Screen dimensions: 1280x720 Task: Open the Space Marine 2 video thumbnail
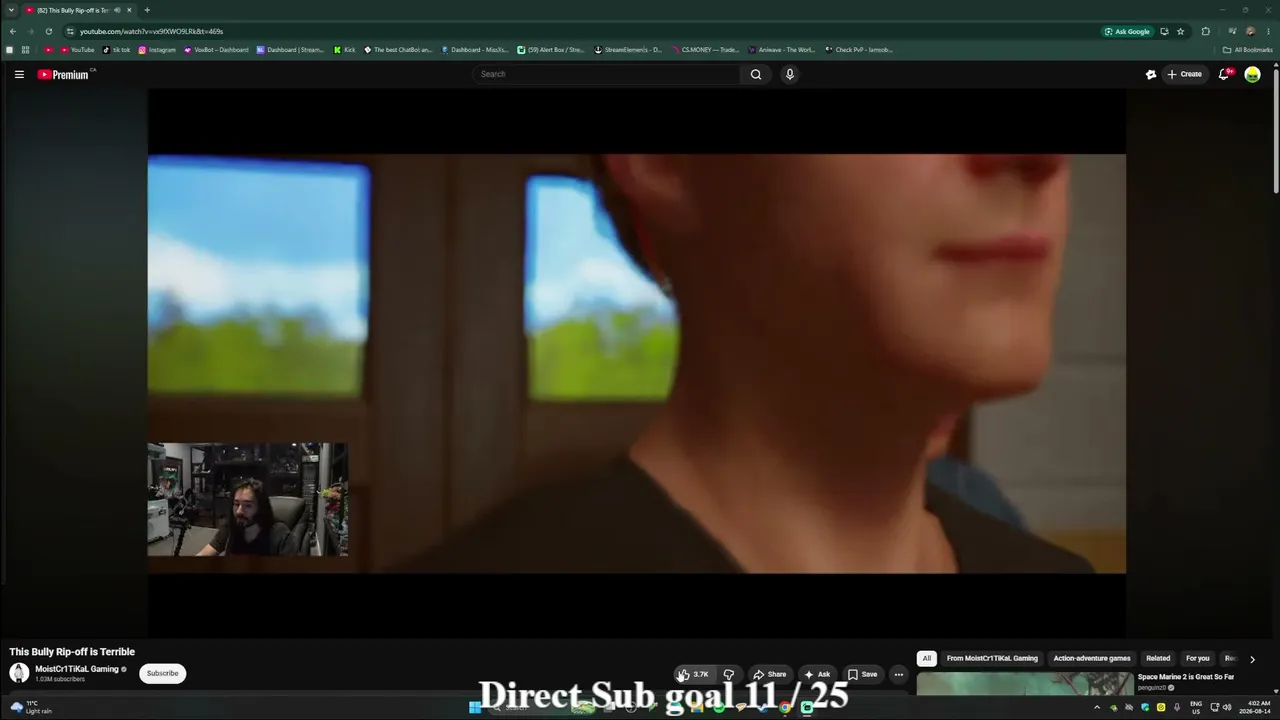[1025, 683]
